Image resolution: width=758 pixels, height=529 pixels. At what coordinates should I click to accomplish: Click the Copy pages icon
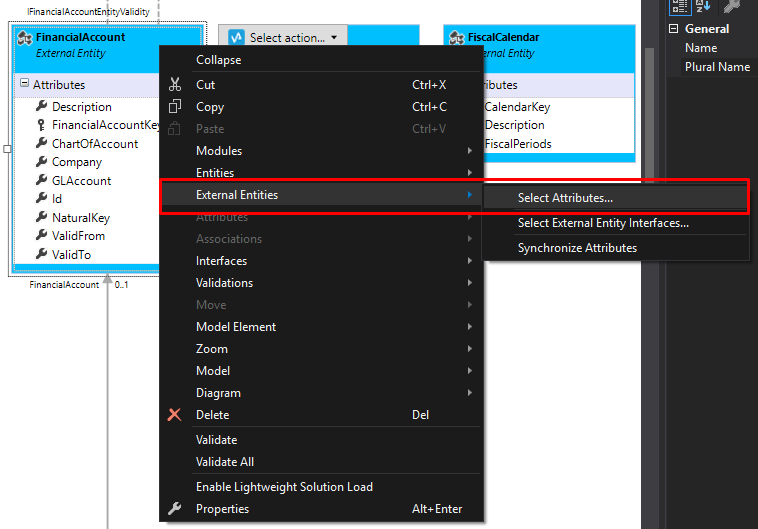[175, 106]
